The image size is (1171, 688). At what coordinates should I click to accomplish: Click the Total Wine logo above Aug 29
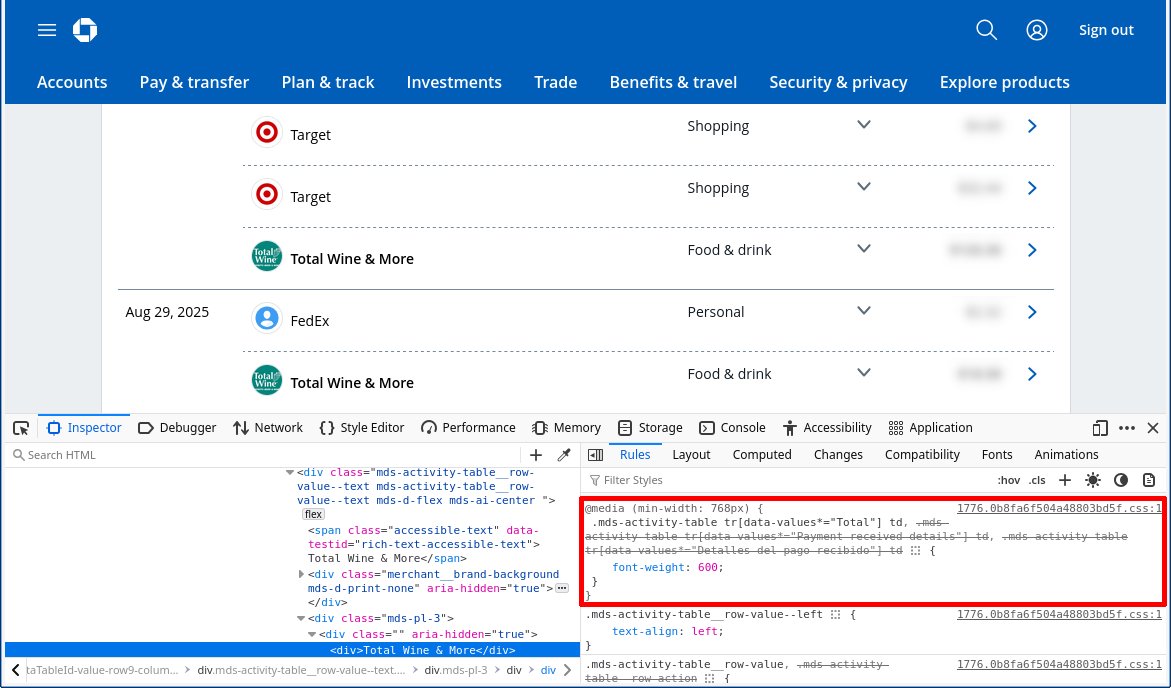[267, 256]
